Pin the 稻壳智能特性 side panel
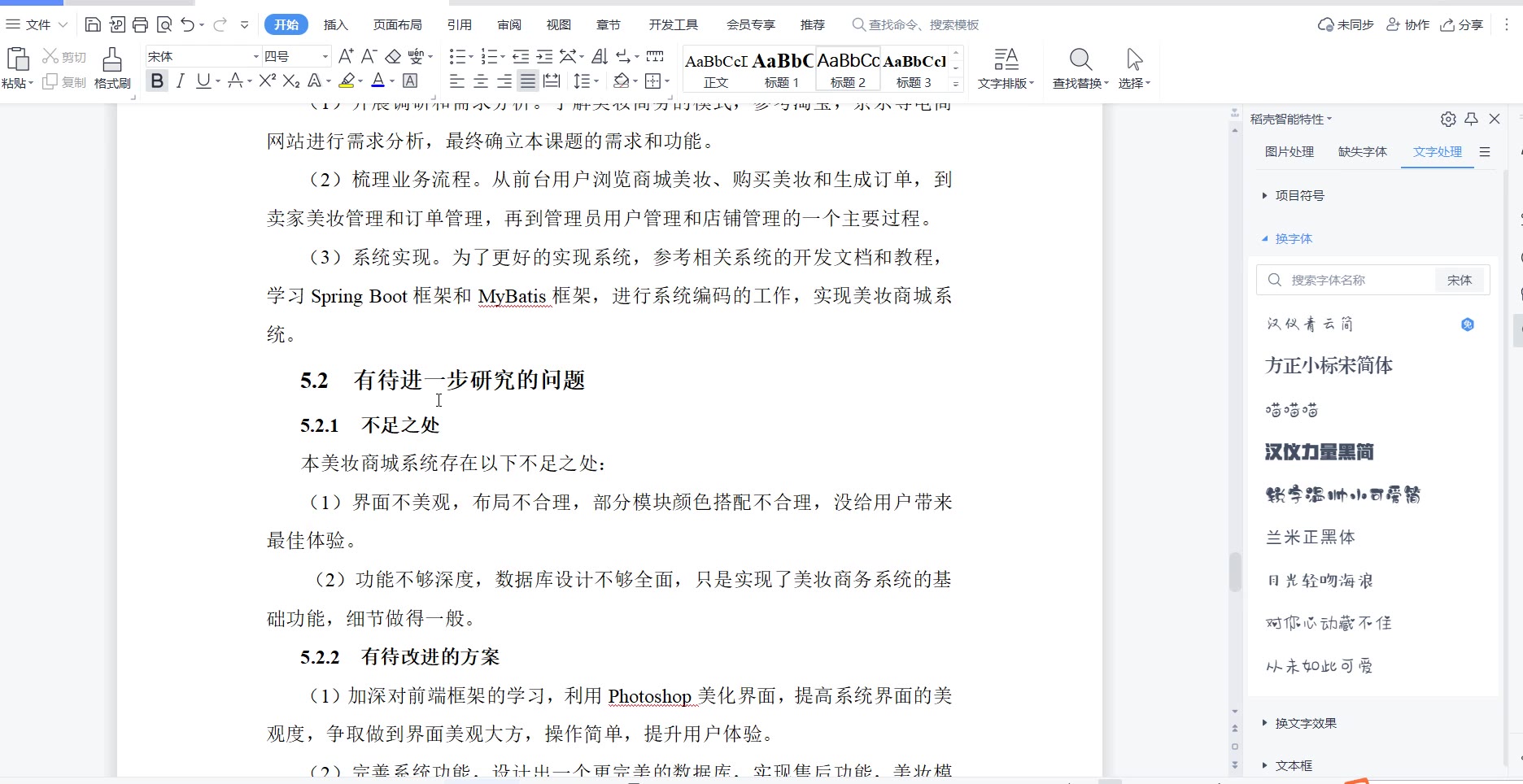This screenshot has height=784, width=1523. 1472,119
